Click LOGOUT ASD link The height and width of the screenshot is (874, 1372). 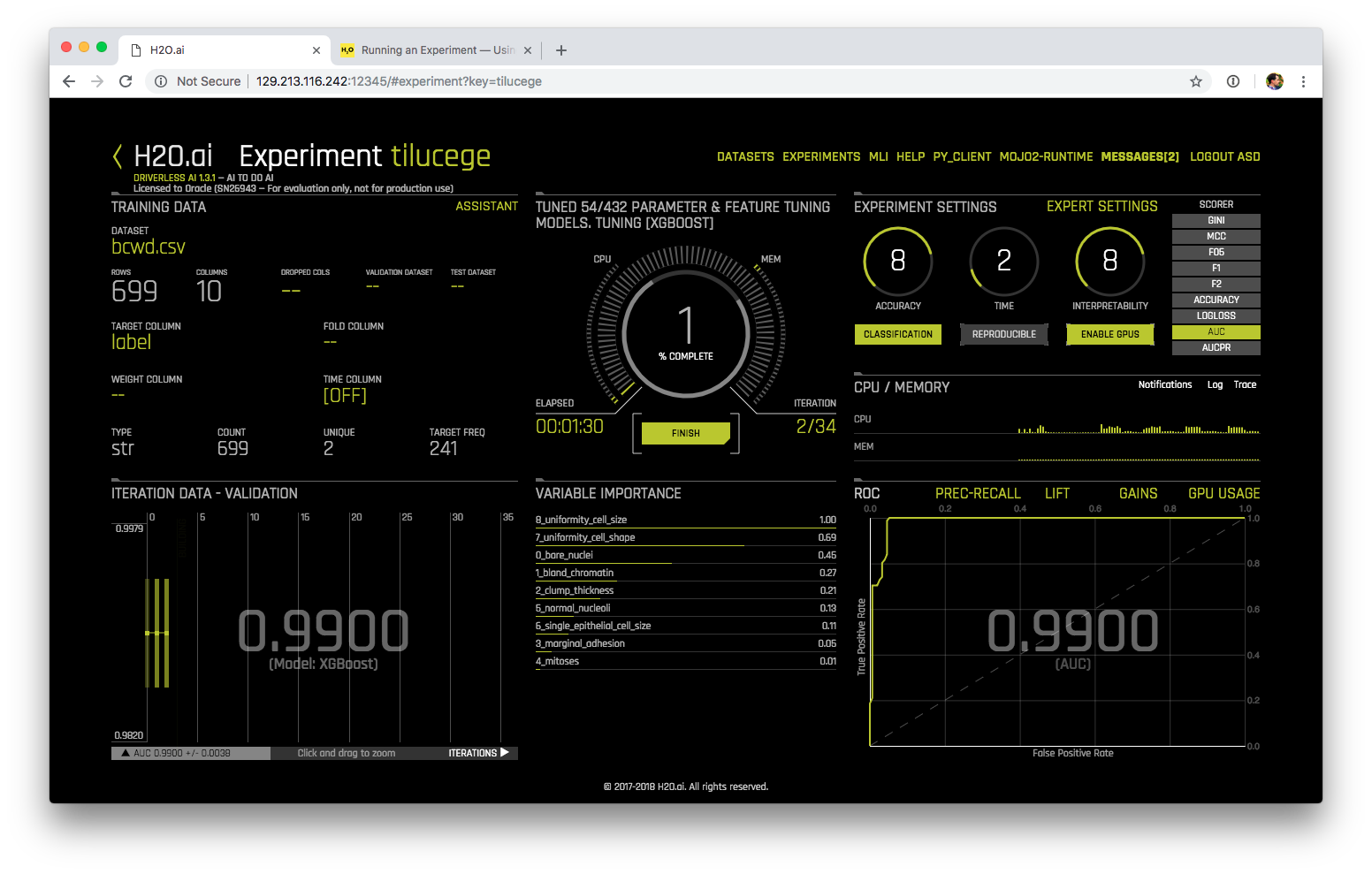point(1225,156)
